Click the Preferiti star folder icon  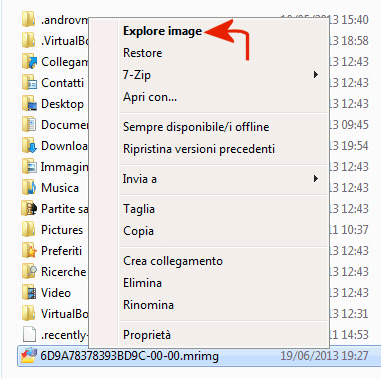[29, 251]
